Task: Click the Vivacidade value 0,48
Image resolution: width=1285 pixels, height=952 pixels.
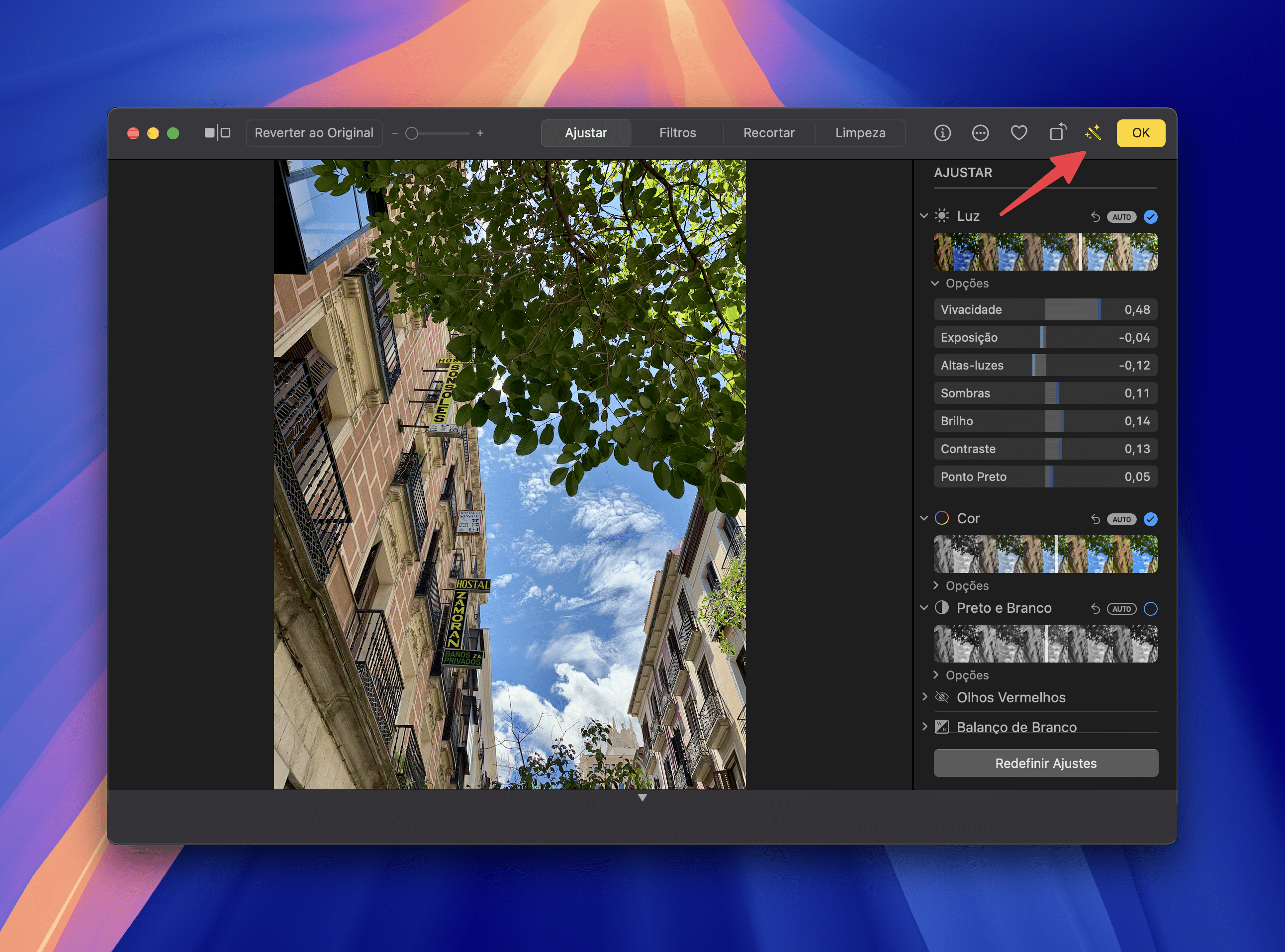Action: coord(1137,309)
